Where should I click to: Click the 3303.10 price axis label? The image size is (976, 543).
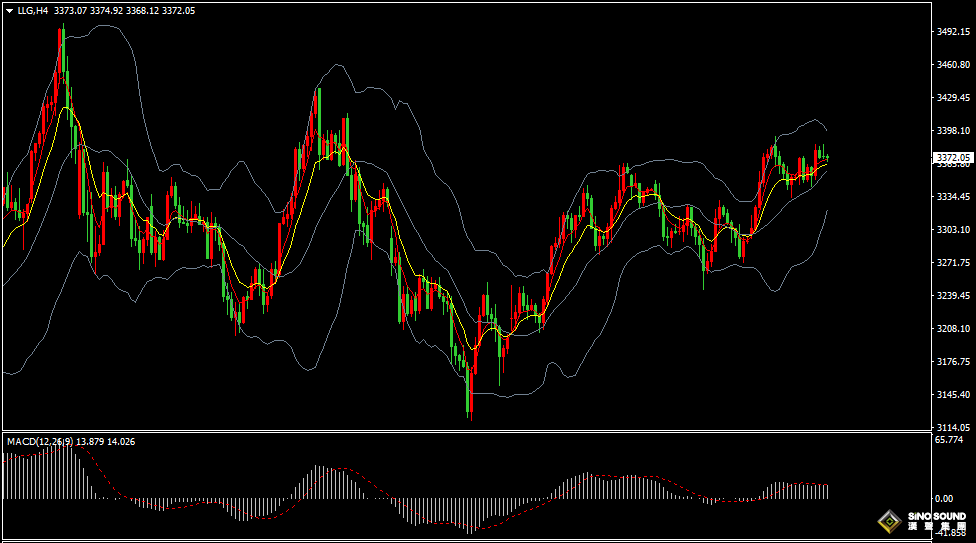pyautogui.click(x=952, y=230)
